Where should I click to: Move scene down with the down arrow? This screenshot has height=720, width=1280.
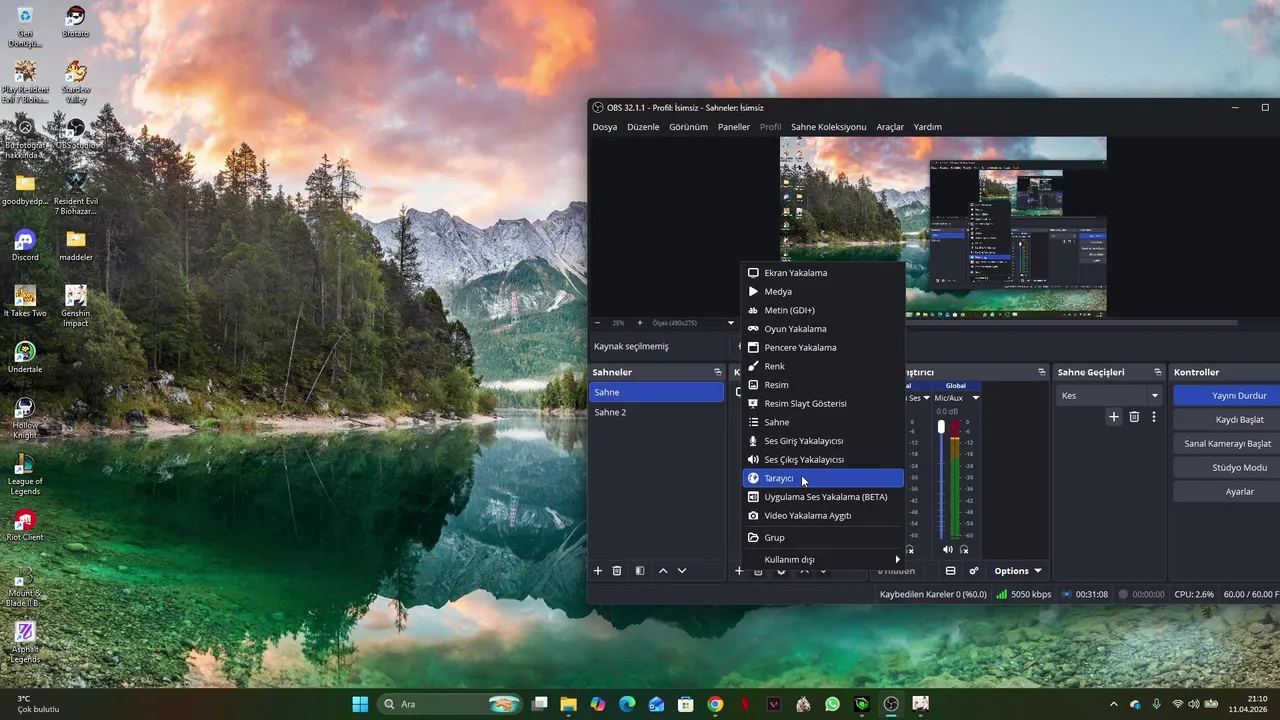tap(682, 571)
